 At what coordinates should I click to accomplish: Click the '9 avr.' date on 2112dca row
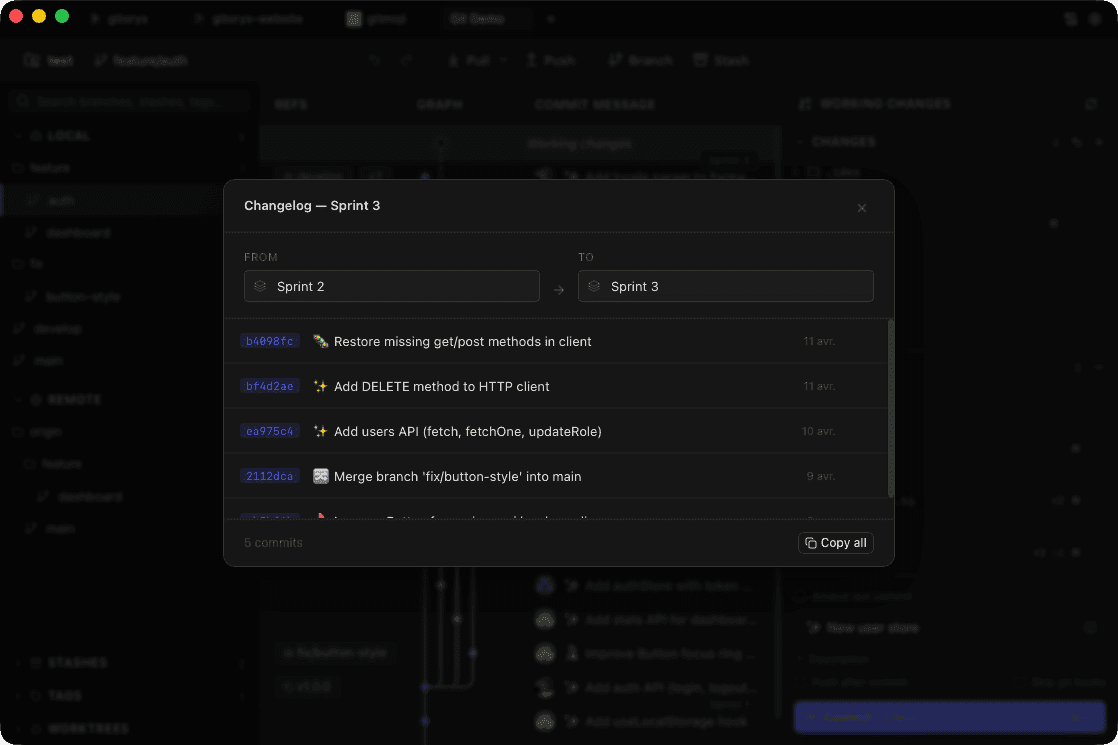pyautogui.click(x=821, y=476)
